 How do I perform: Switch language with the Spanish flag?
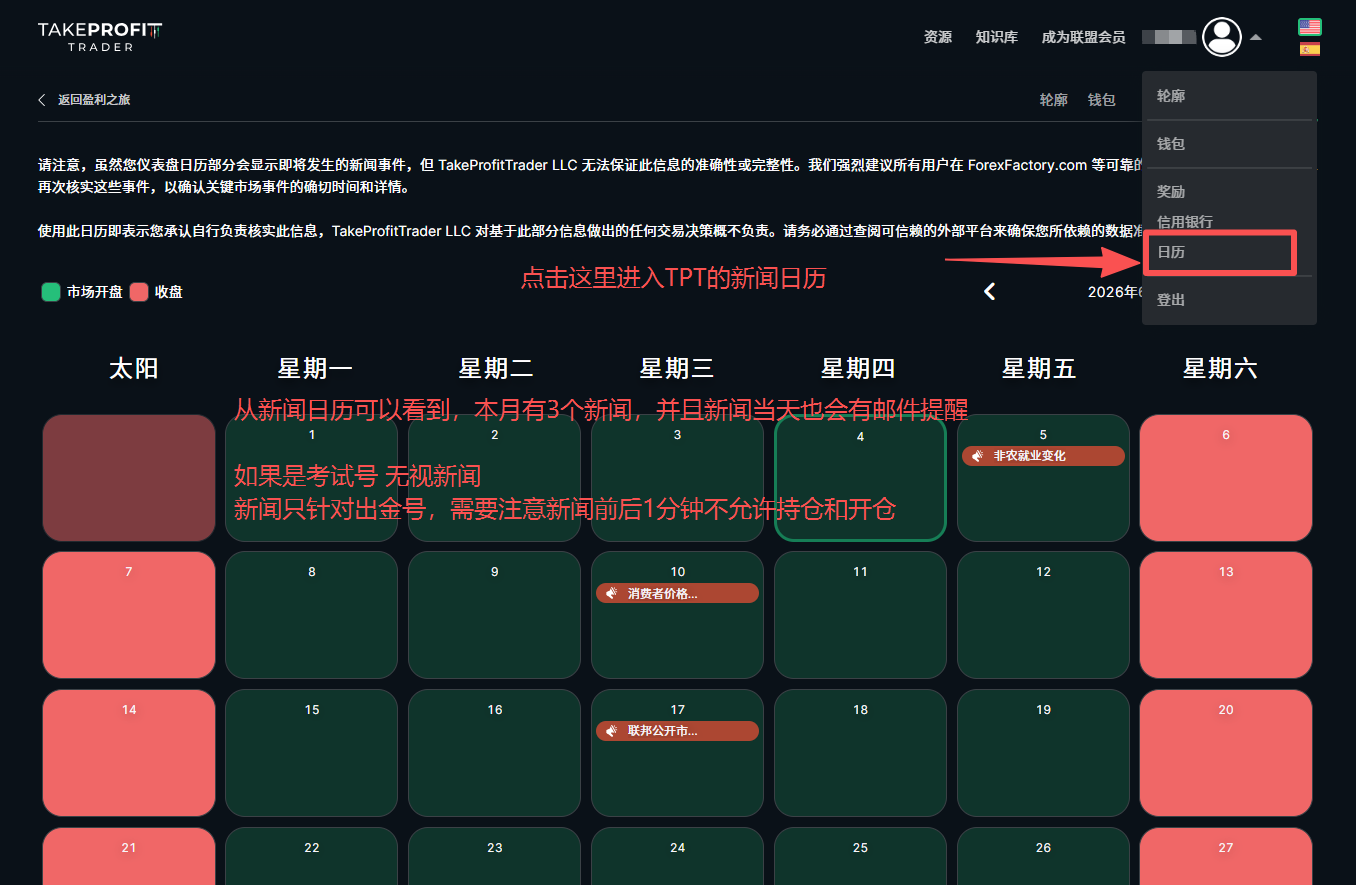[x=1309, y=49]
